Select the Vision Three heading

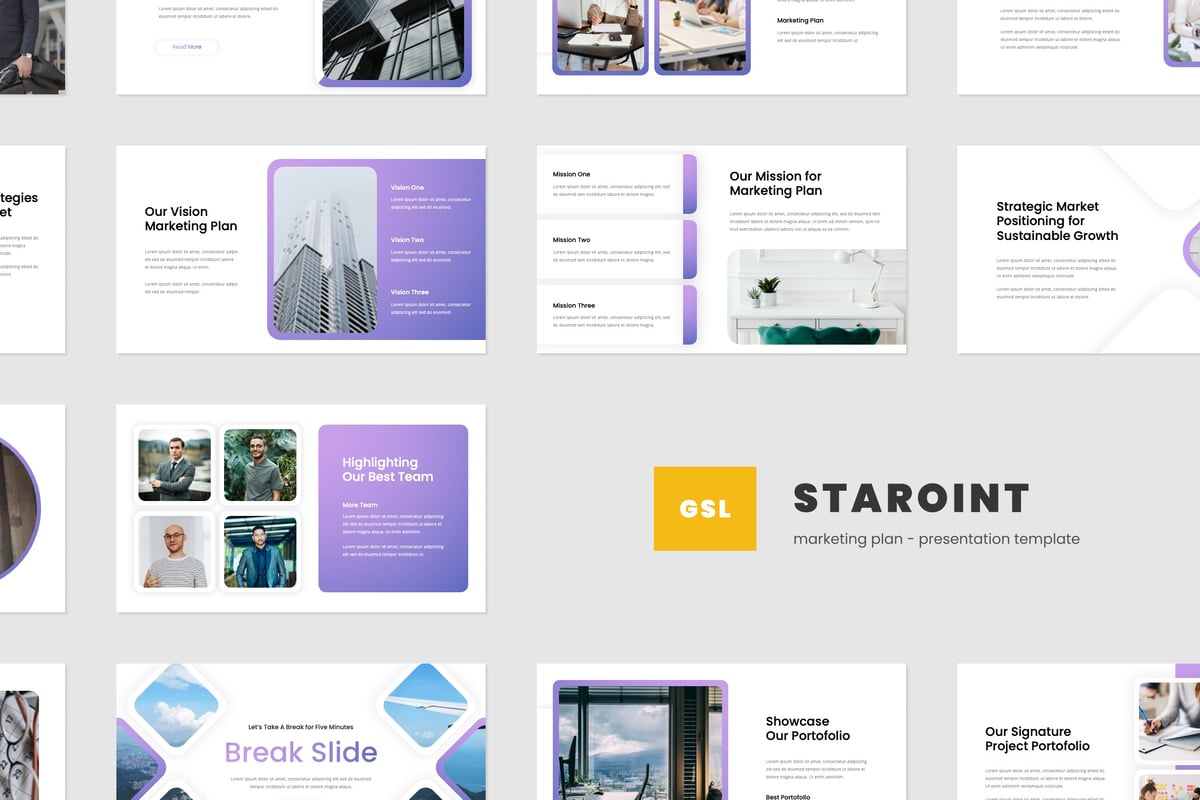click(410, 292)
